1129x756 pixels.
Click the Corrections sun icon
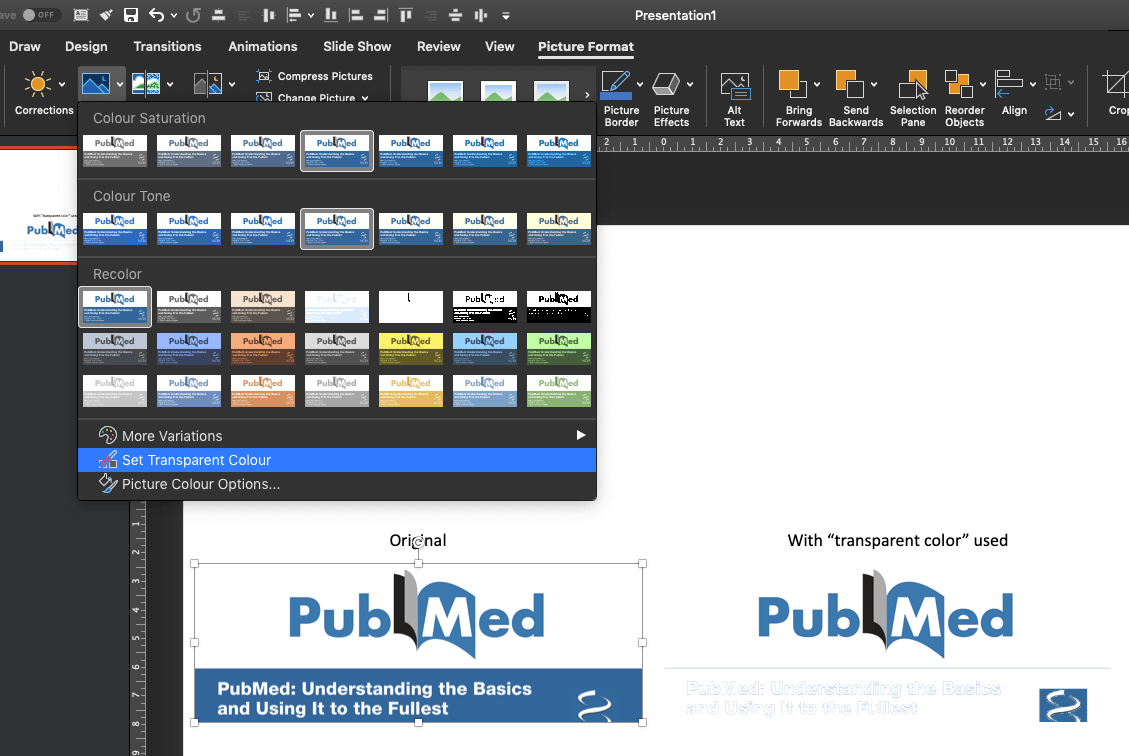(37, 84)
